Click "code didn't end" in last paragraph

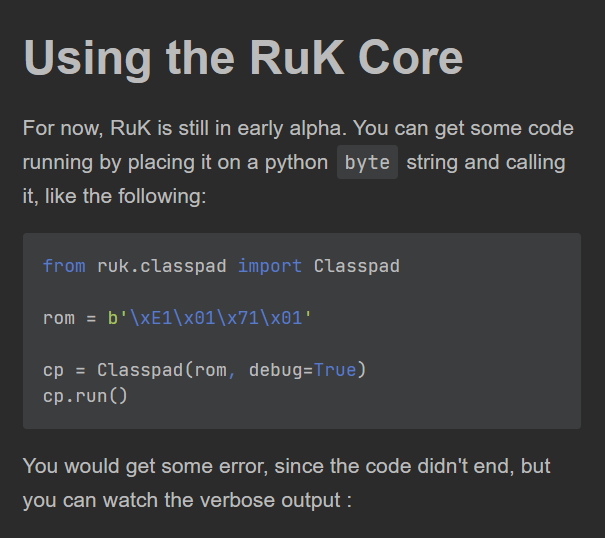[x=424, y=466]
